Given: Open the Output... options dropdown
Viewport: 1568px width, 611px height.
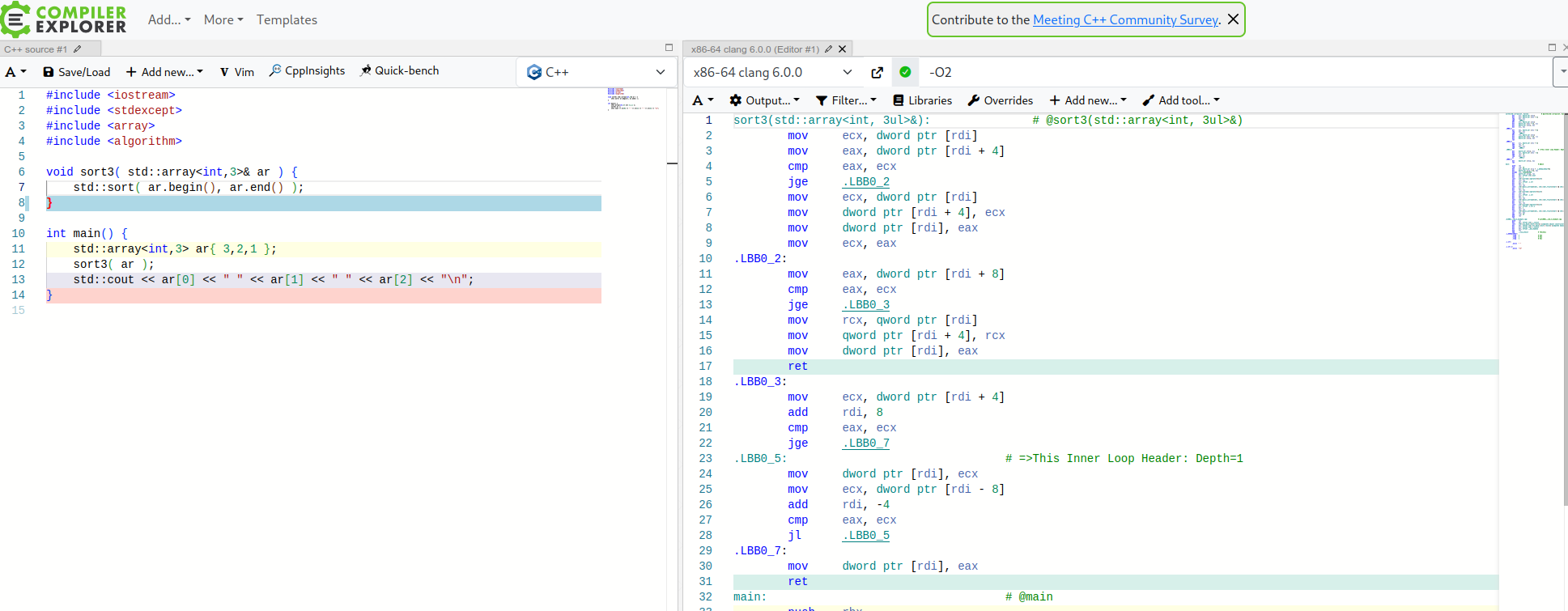Looking at the screenshot, I should 764,100.
